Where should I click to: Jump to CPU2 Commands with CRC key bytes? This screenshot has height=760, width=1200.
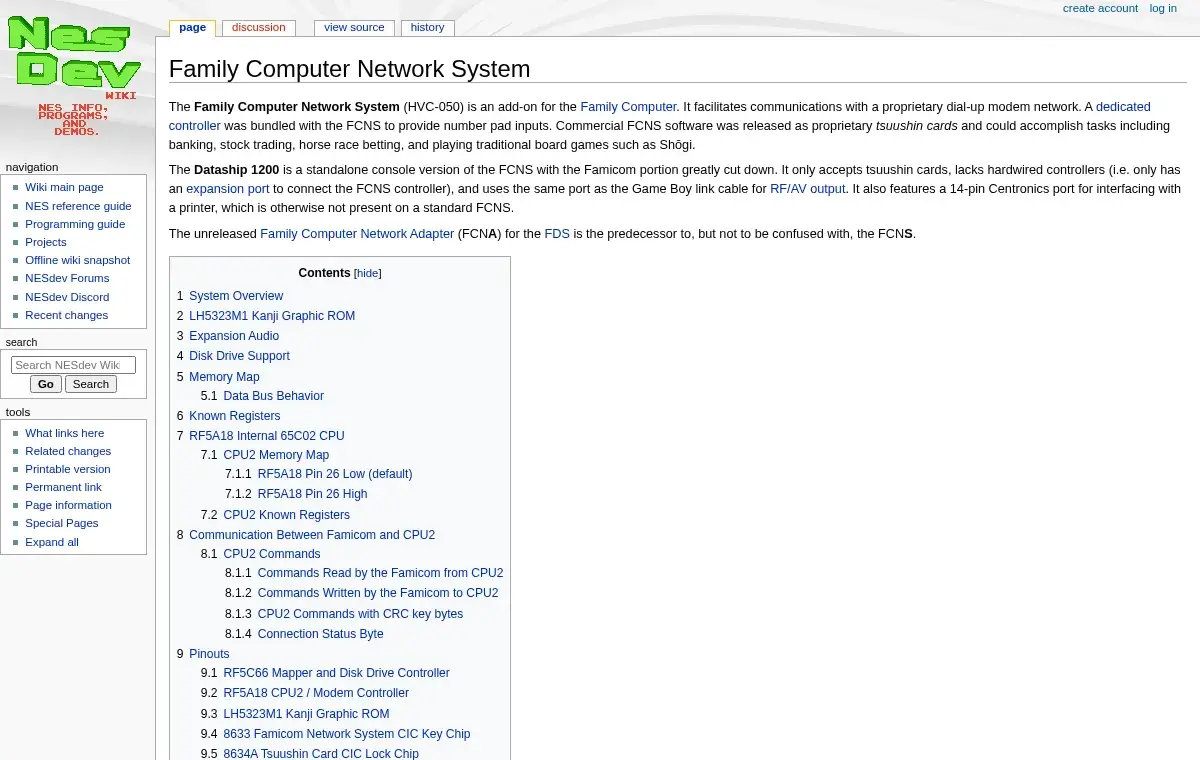(360, 614)
